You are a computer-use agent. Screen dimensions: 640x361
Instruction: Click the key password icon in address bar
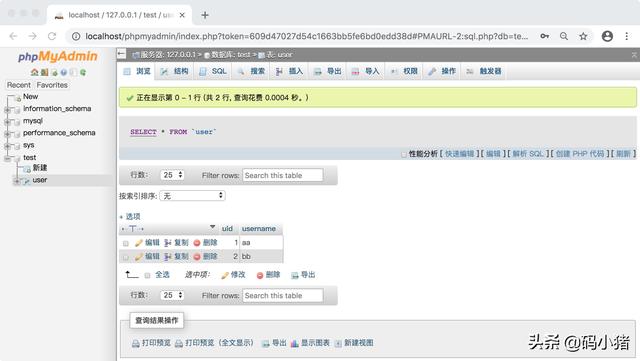(x=544, y=36)
